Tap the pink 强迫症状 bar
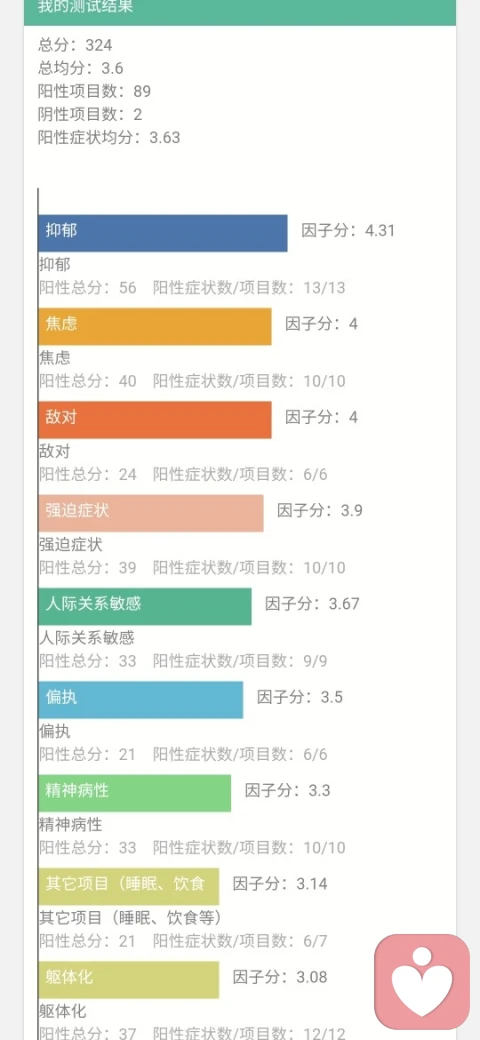480x1040 pixels. coord(150,513)
